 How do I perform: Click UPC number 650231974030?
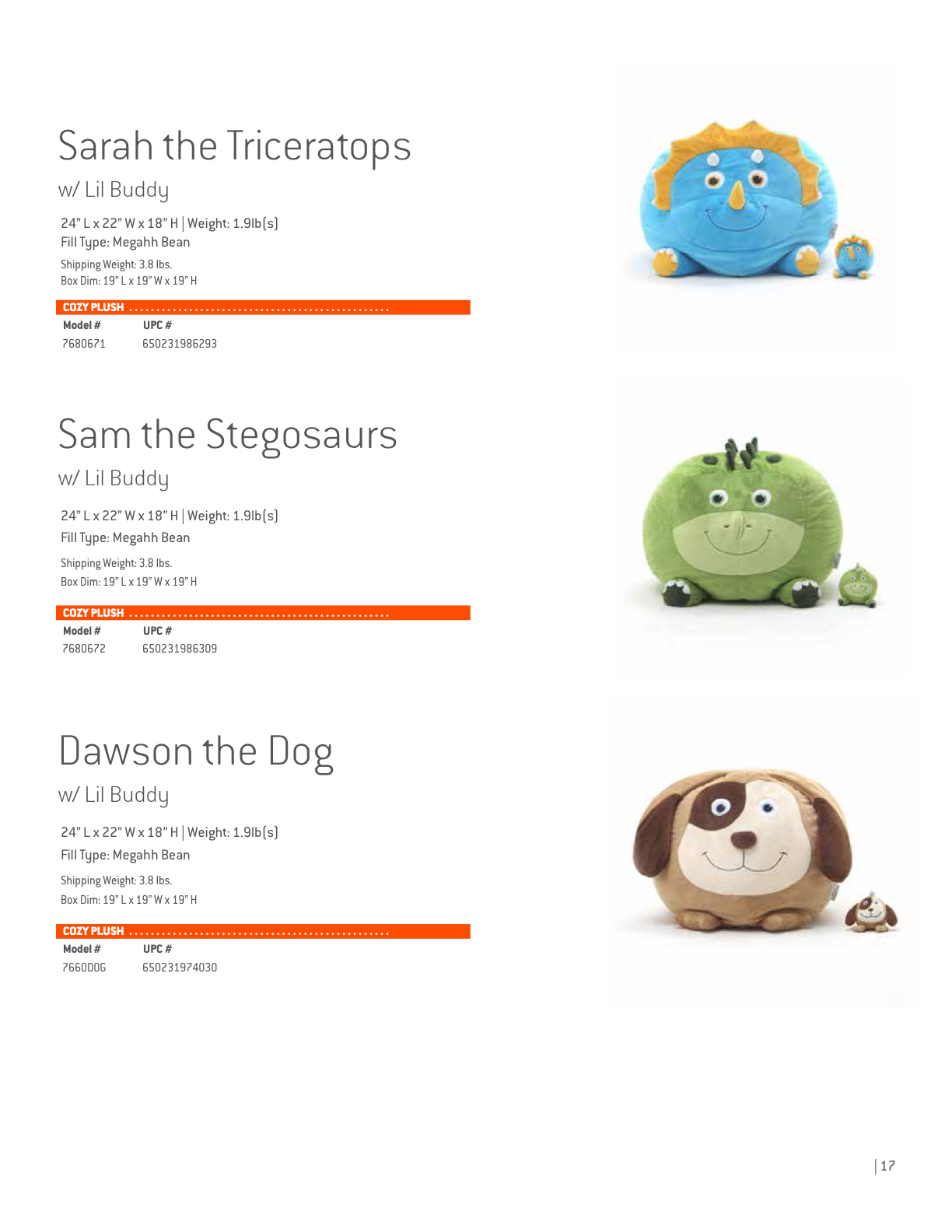coord(180,968)
